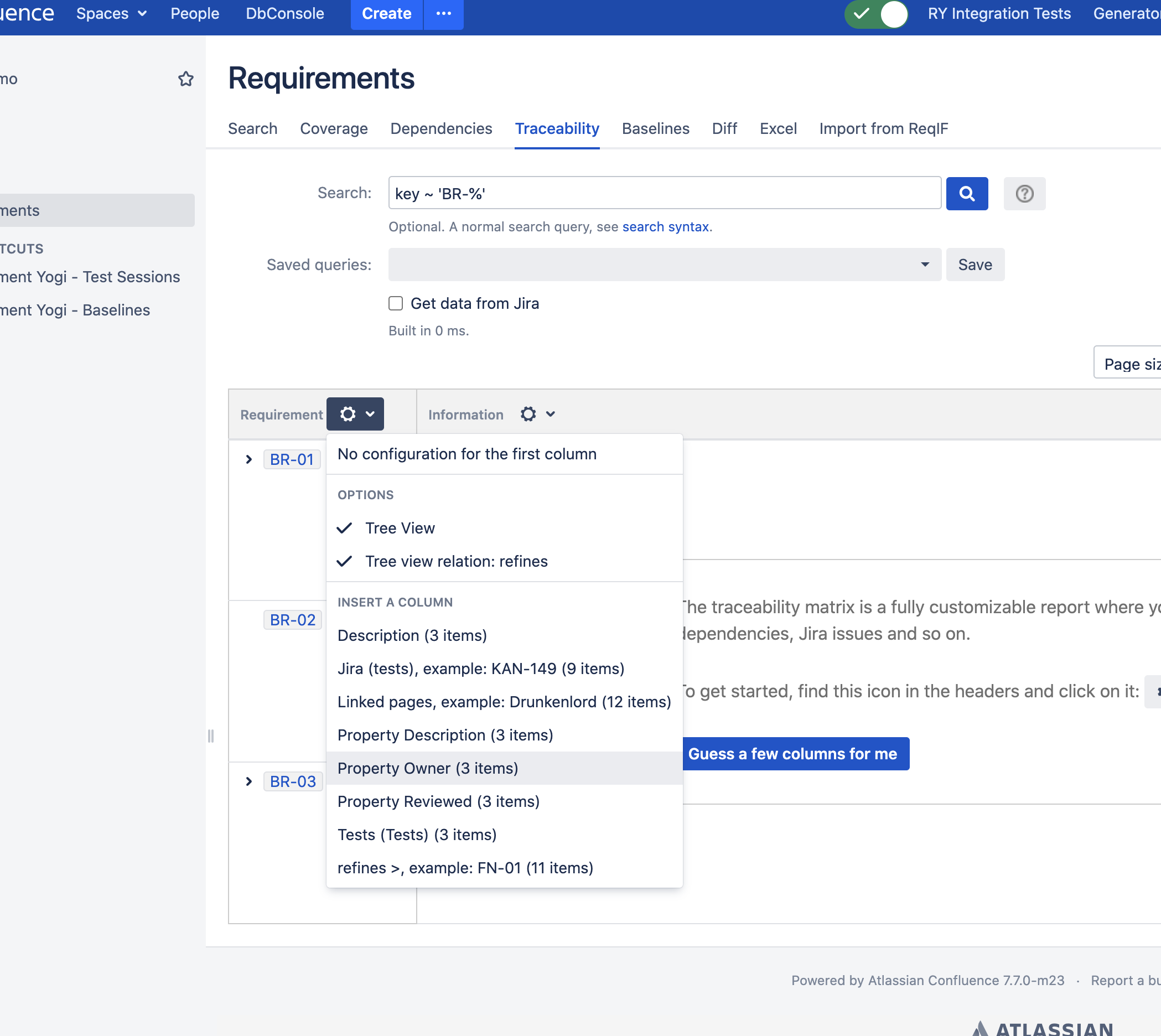Click the blue magnifier search button
This screenshot has width=1161, height=1036.
click(966, 194)
